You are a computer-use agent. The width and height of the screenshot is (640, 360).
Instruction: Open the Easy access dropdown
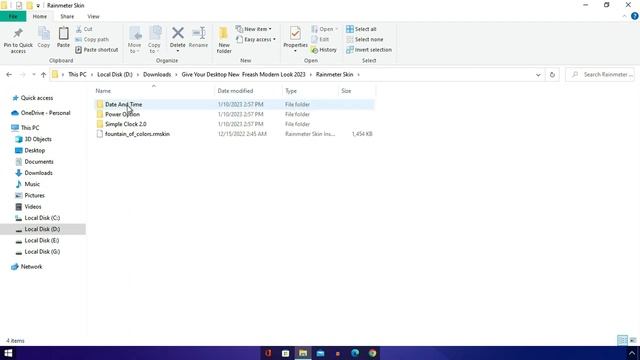pos(256,40)
